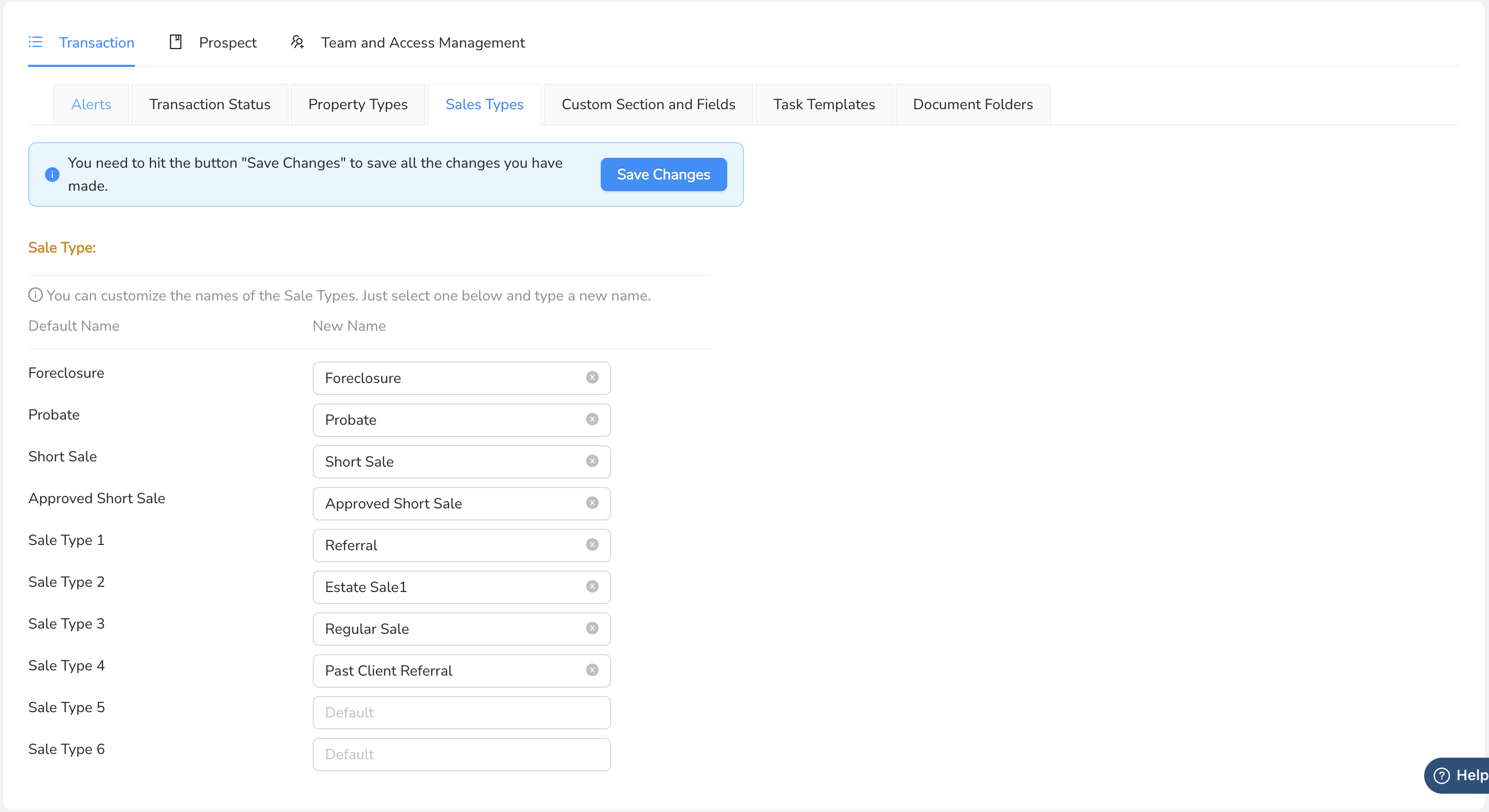
Task: Open Custom Section and Fields tab
Action: (648, 105)
